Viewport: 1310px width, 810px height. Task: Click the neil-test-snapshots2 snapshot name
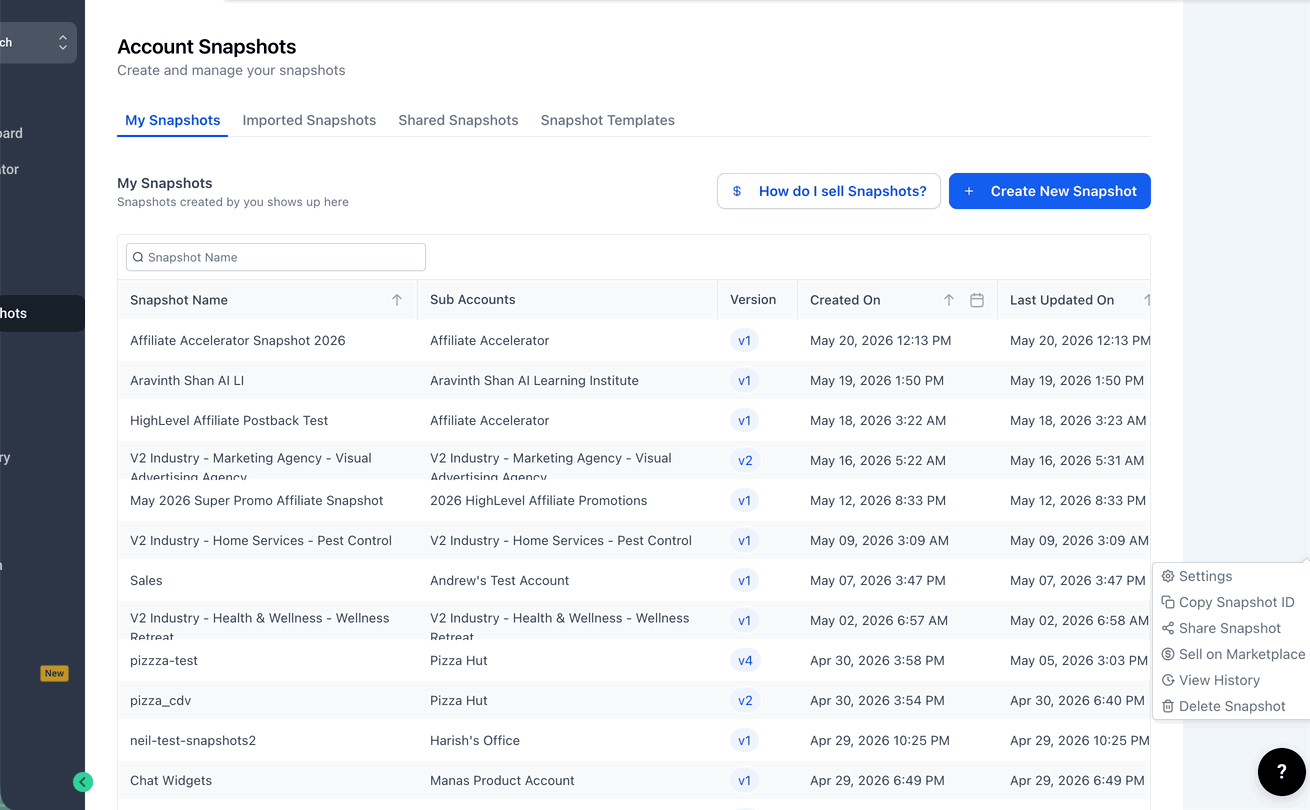click(x=193, y=740)
